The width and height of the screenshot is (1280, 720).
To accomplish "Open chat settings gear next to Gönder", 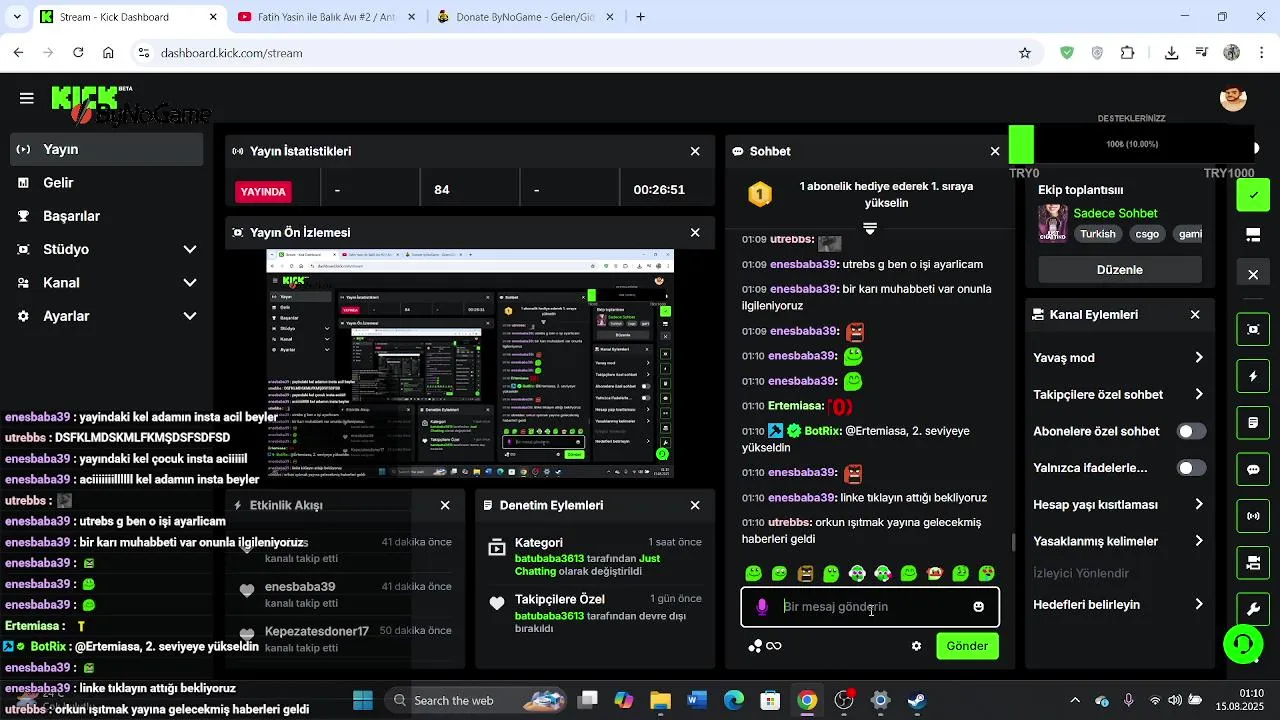I will click(916, 646).
